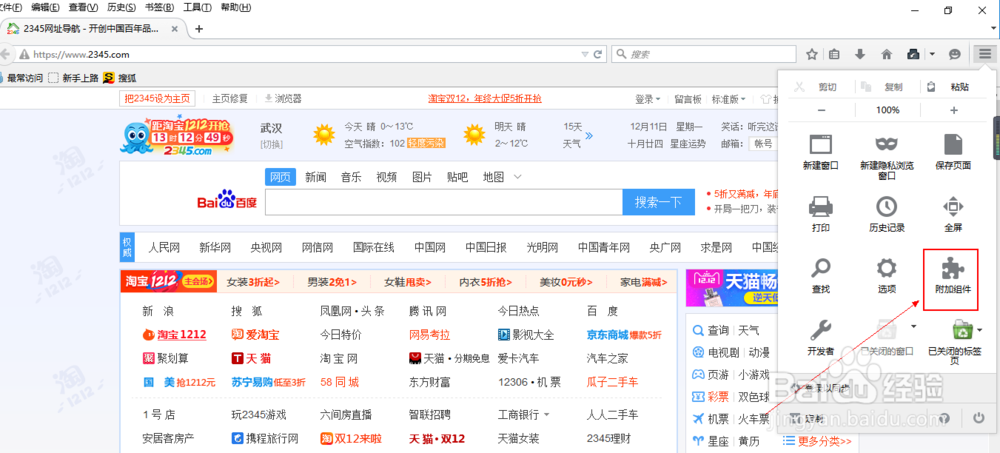1000x453 pixels.
Task: Open Developer (开发者) wrench icon
Action: [820, 330]
